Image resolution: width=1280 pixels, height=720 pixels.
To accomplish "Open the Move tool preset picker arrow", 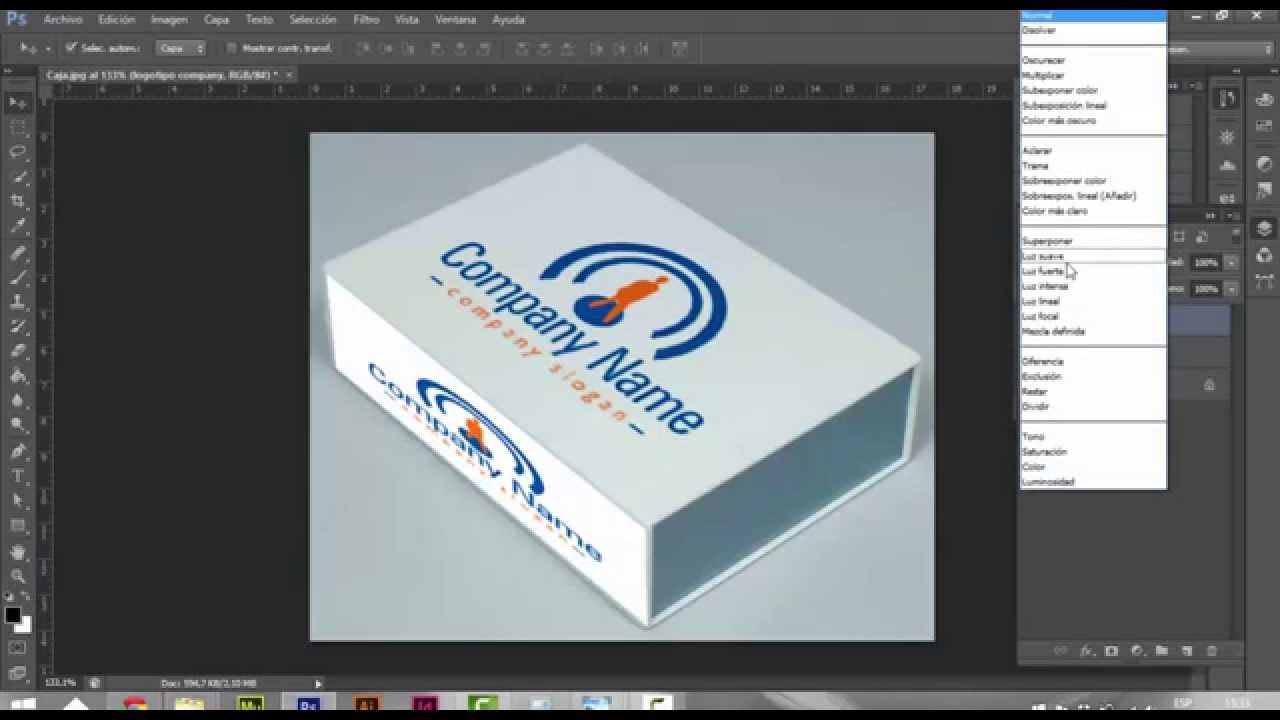I will [x=47, y=48].
